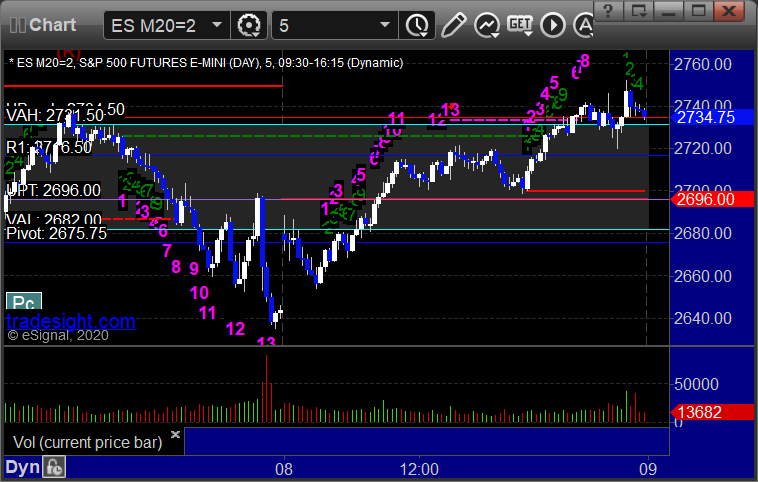Click the UPT: 2696.00 label

[x=53, y=190]
